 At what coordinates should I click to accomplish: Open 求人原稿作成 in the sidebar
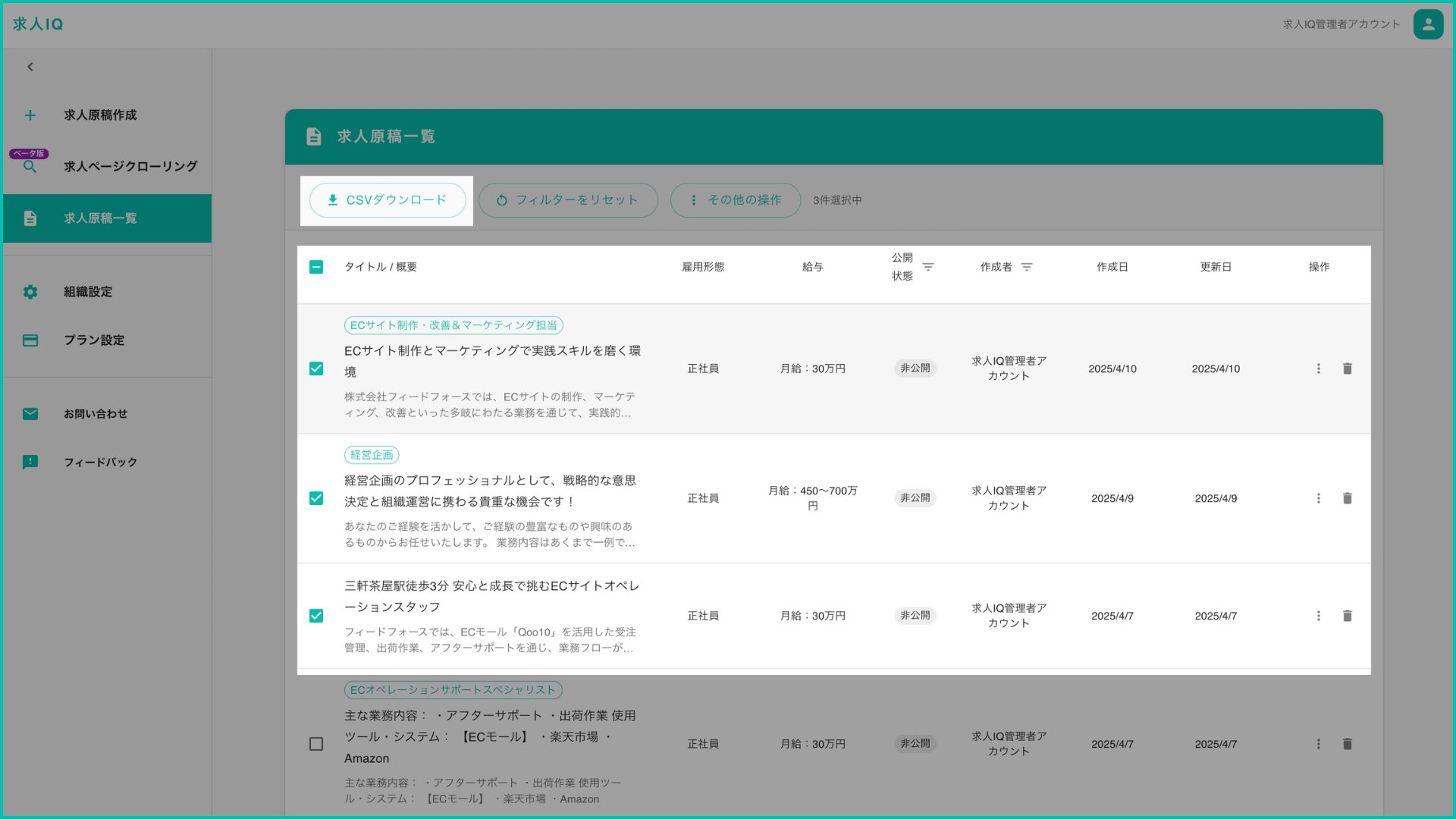100,115
